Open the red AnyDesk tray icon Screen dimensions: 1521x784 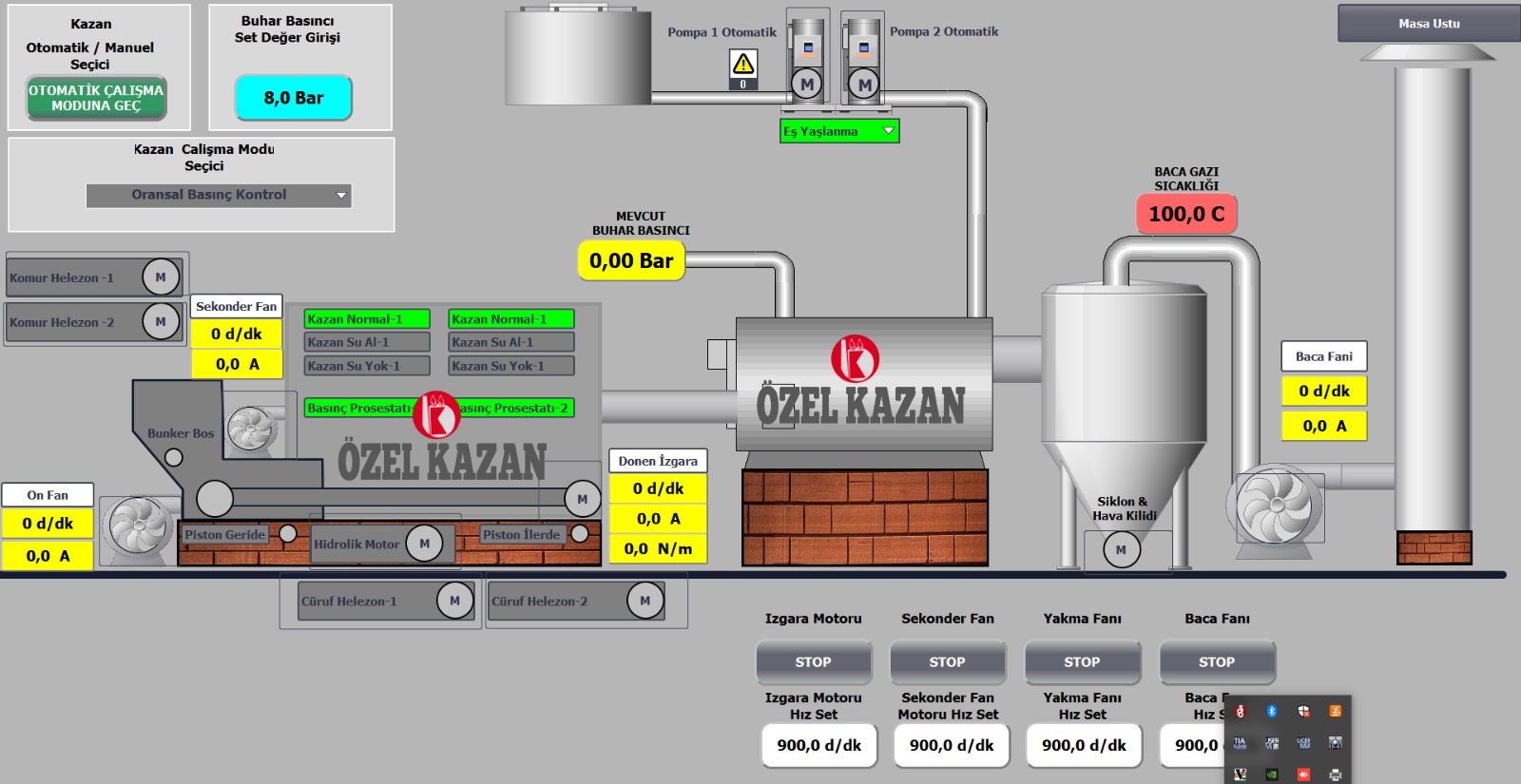tap(1303, 774)
